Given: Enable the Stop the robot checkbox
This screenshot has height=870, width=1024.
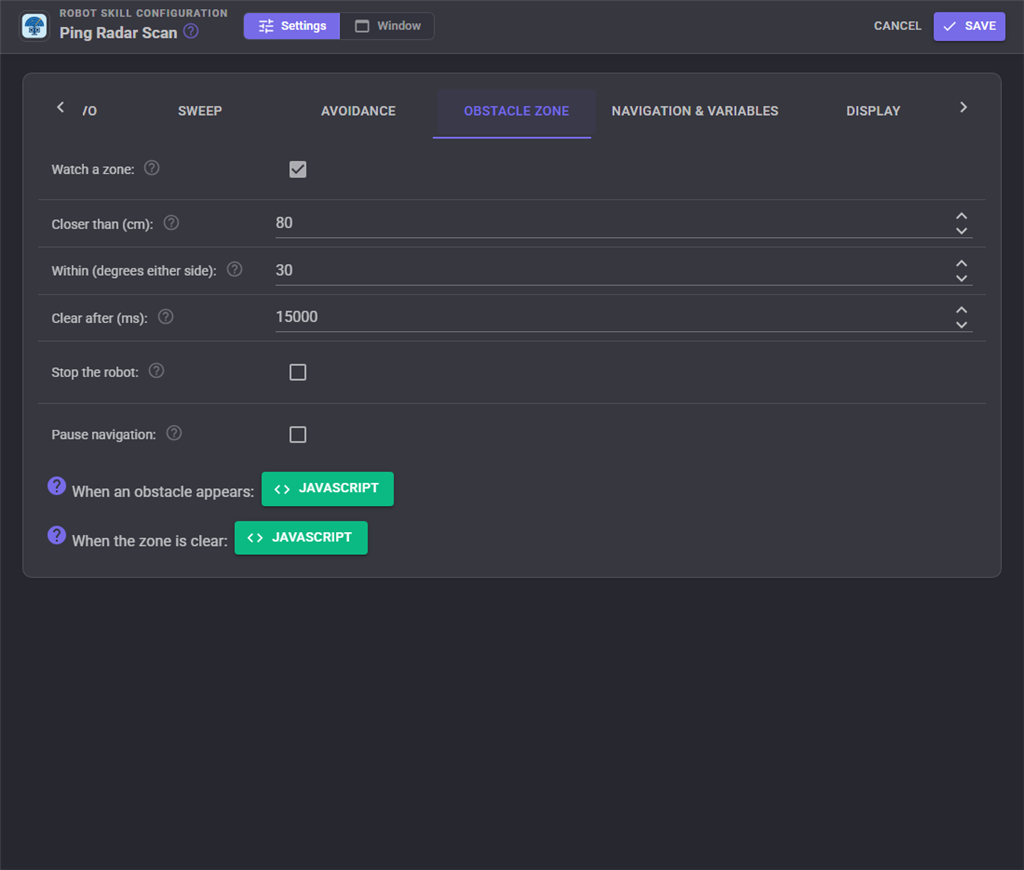Looking at the screenshot, I should 298,372.
